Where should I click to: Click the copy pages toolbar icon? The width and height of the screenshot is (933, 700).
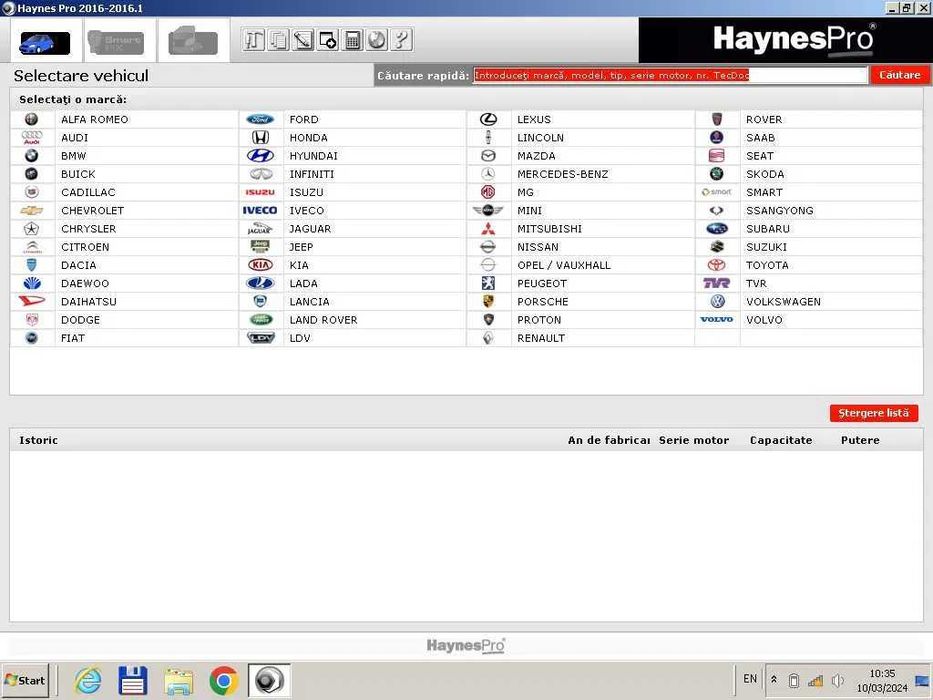(278, 40)
